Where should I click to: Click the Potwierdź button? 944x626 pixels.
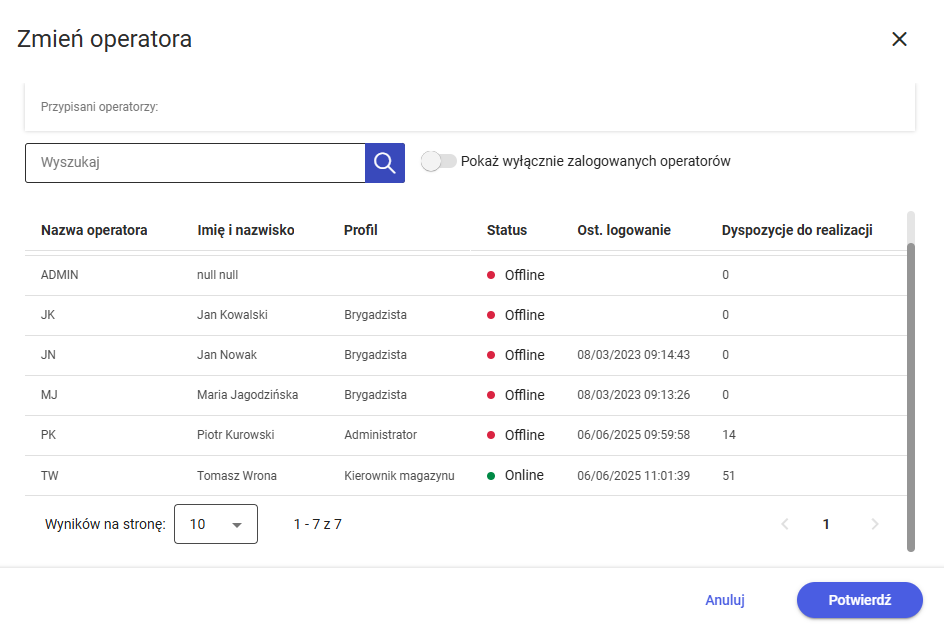coord(859,600)
